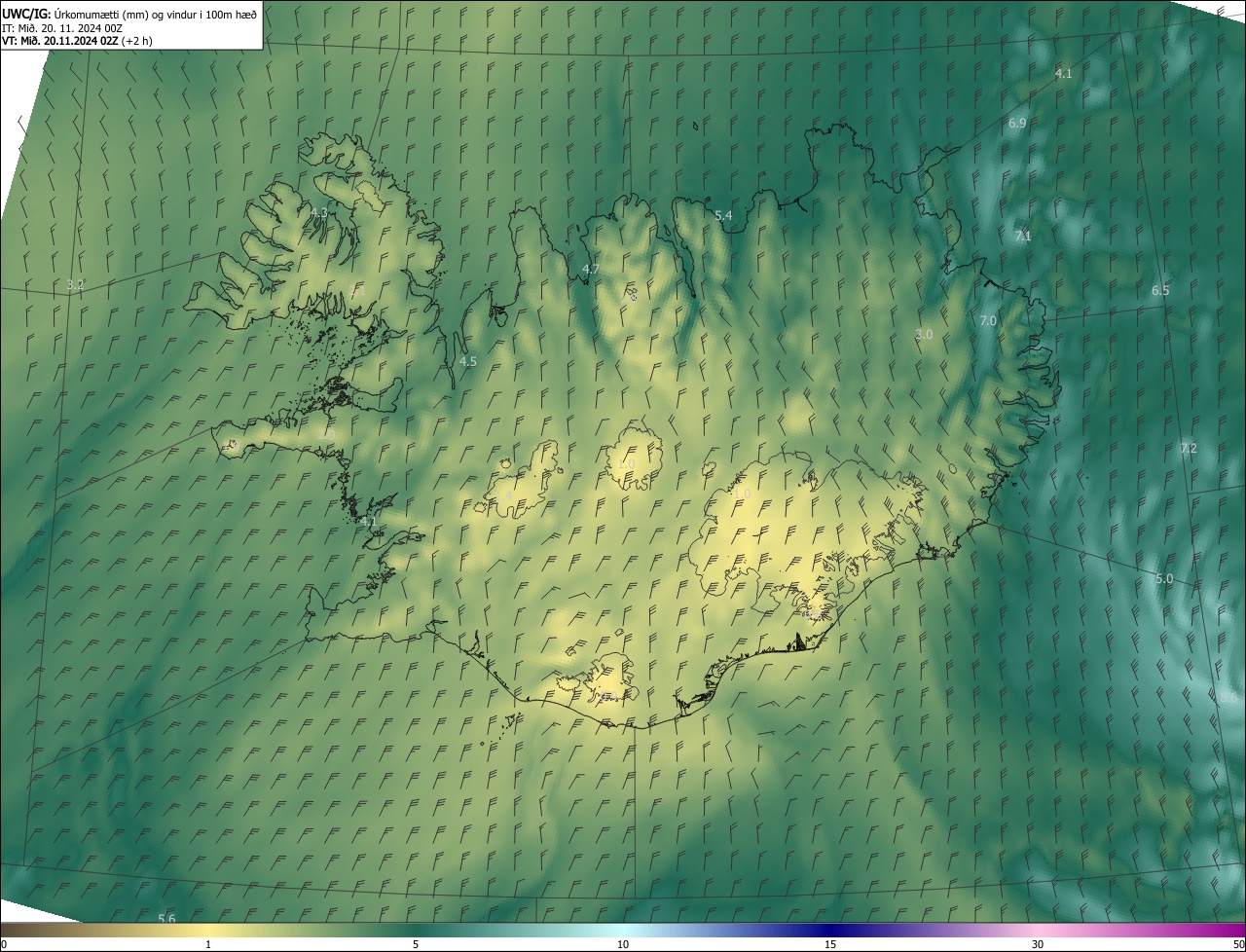This screenshot has width=1246, height=952.
Task: Click tick label 0 on the color scale
Action: 4,945
